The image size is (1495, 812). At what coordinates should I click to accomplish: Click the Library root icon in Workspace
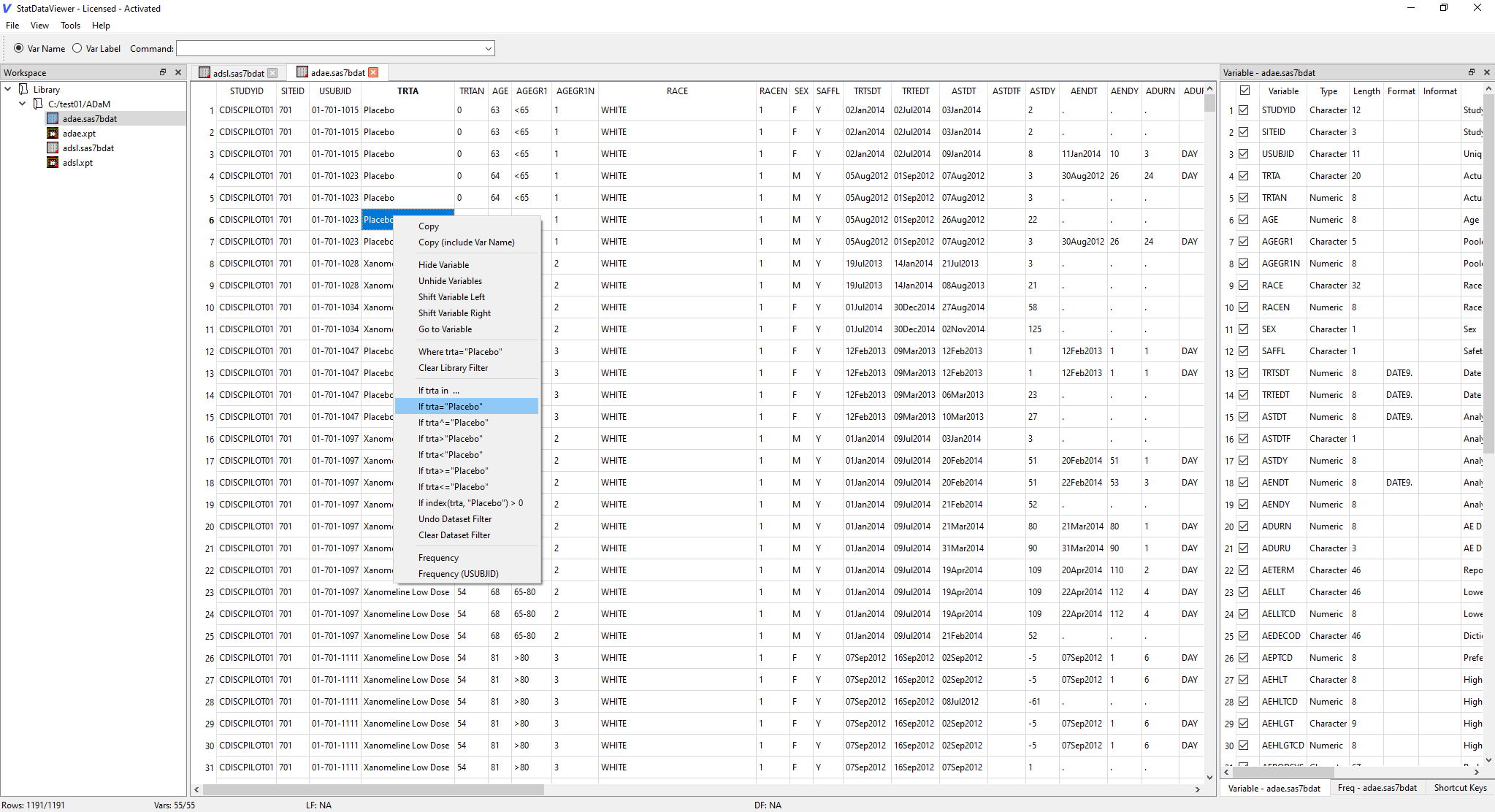[x=23, y=89]
